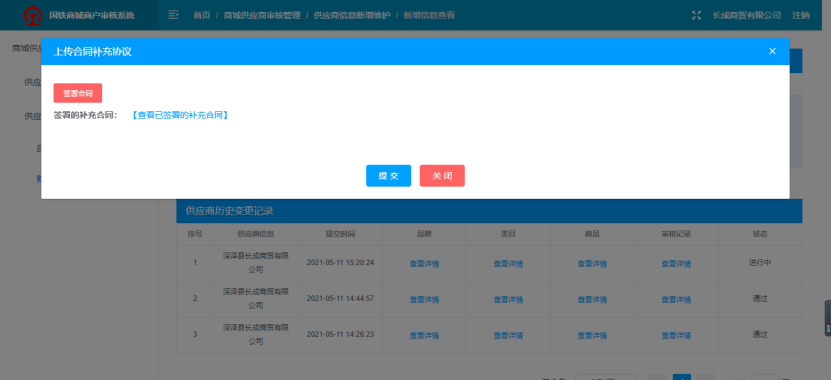
Task: Click the 供应商信息 column header
Action: [x=255, y=234]
